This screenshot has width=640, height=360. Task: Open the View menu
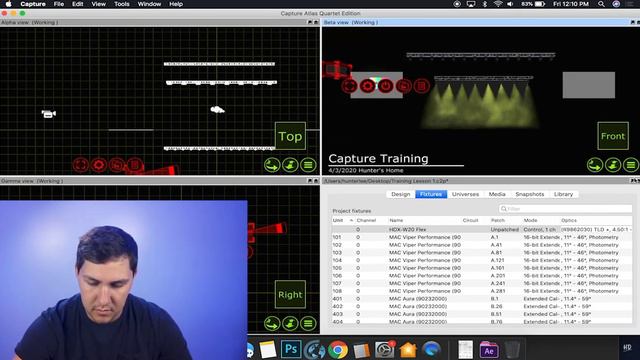coord(98,4)
